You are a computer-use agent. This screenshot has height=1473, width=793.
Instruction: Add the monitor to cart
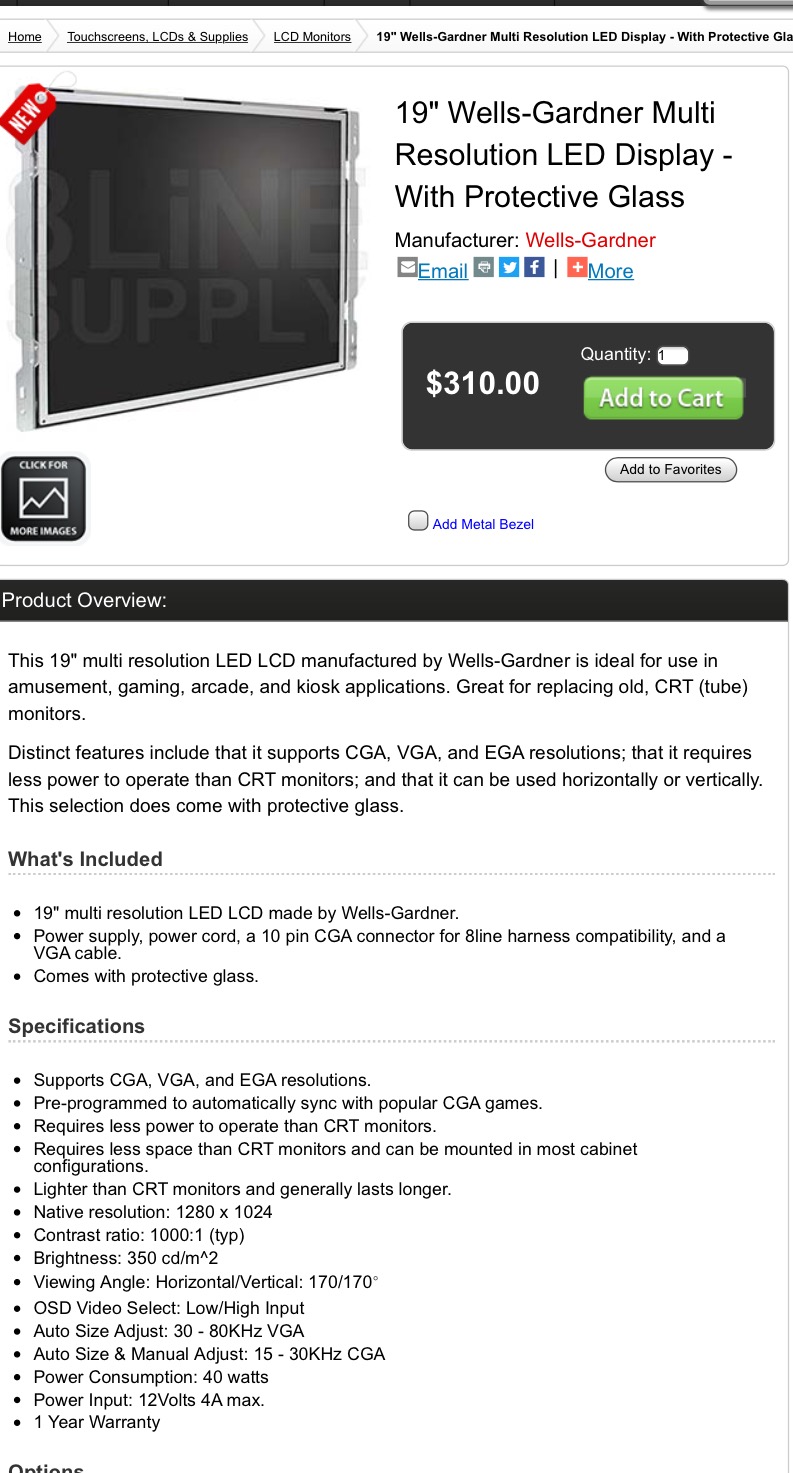663,398
